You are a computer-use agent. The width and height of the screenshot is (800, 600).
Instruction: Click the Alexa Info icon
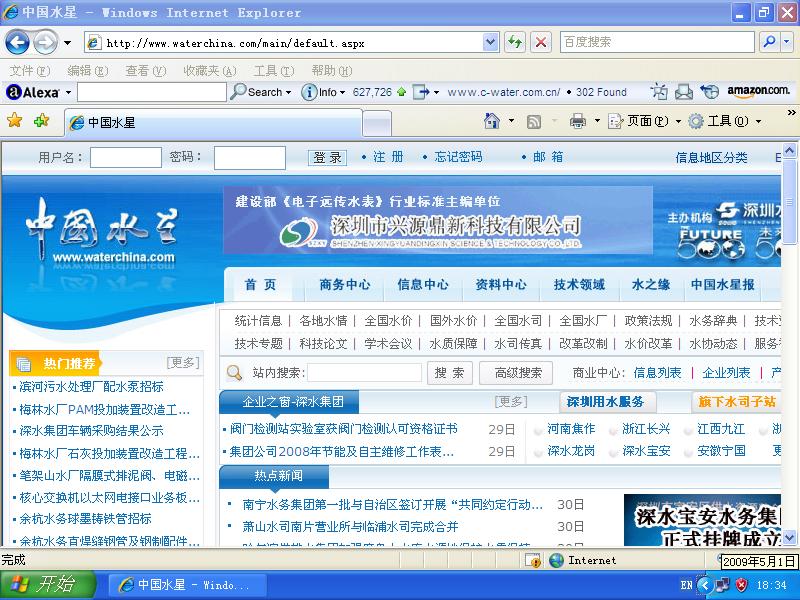coord(309,92)
